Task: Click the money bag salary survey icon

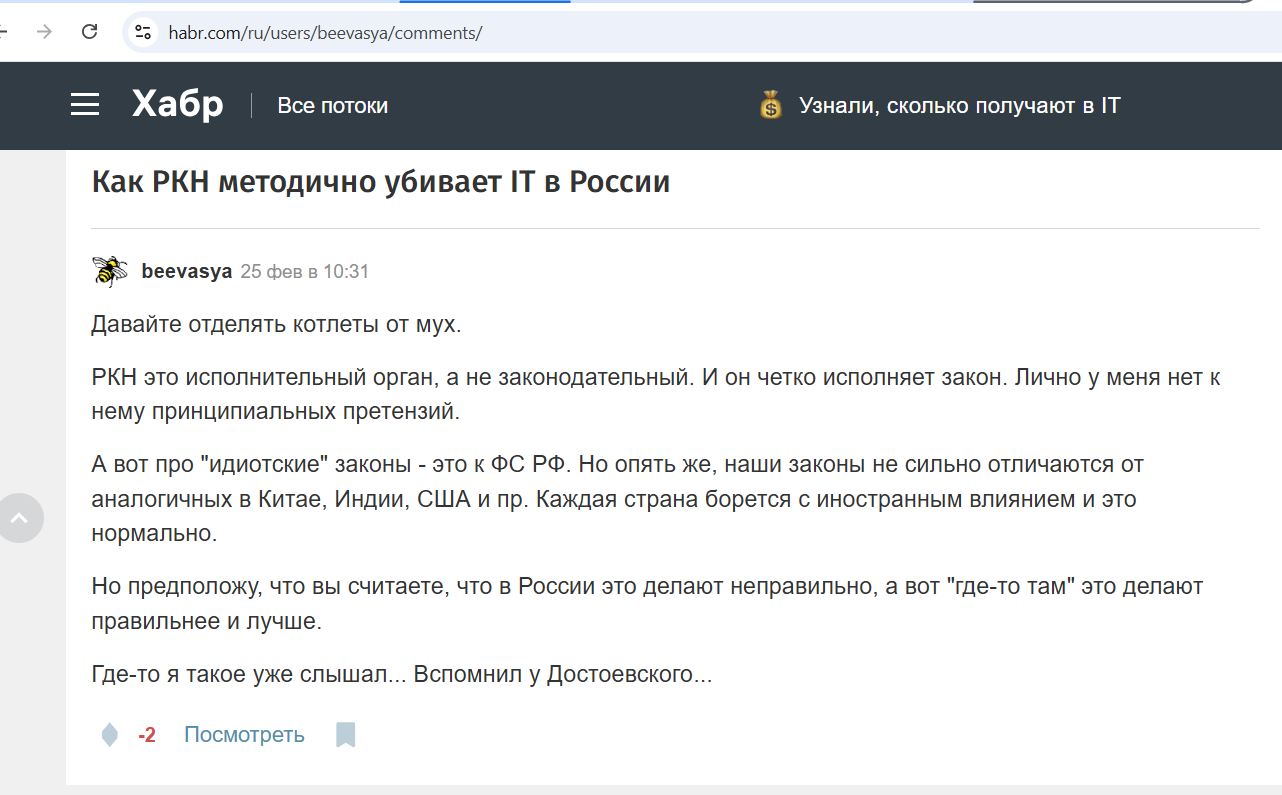Action: click(x=769, y=105)
